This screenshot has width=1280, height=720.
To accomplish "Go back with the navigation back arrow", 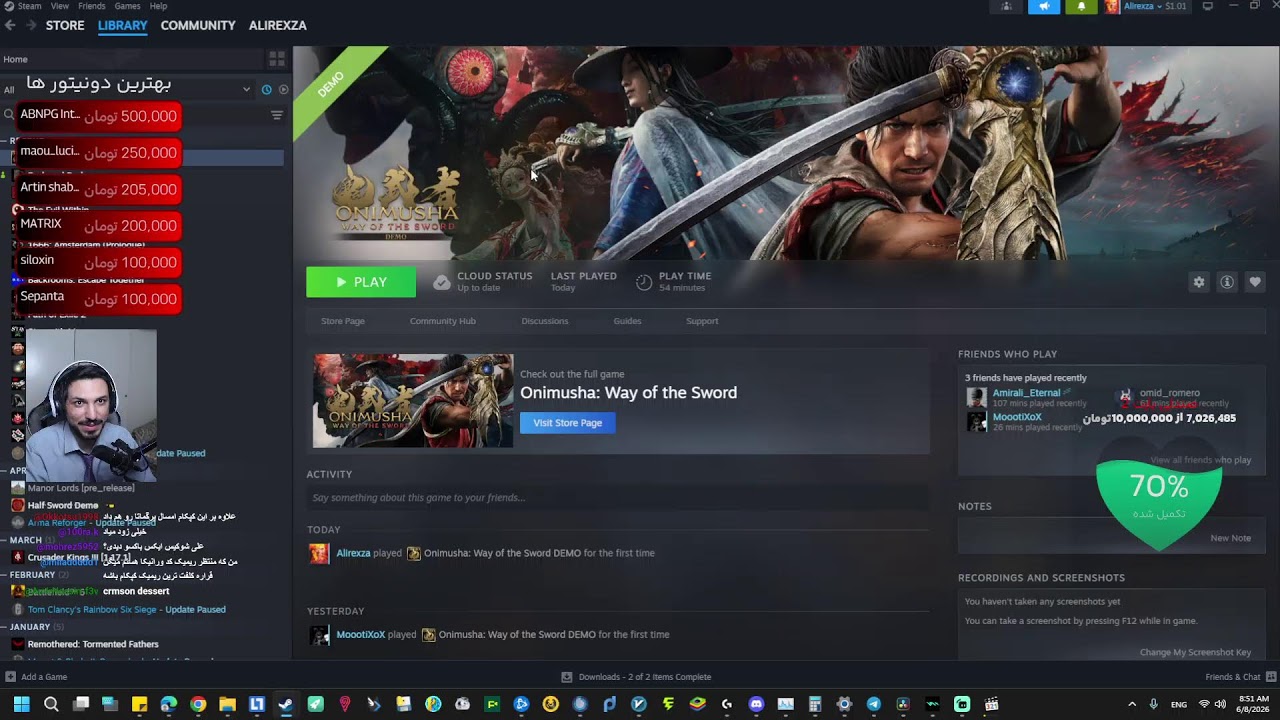I will pyautogui.click(x=10, y=25).
